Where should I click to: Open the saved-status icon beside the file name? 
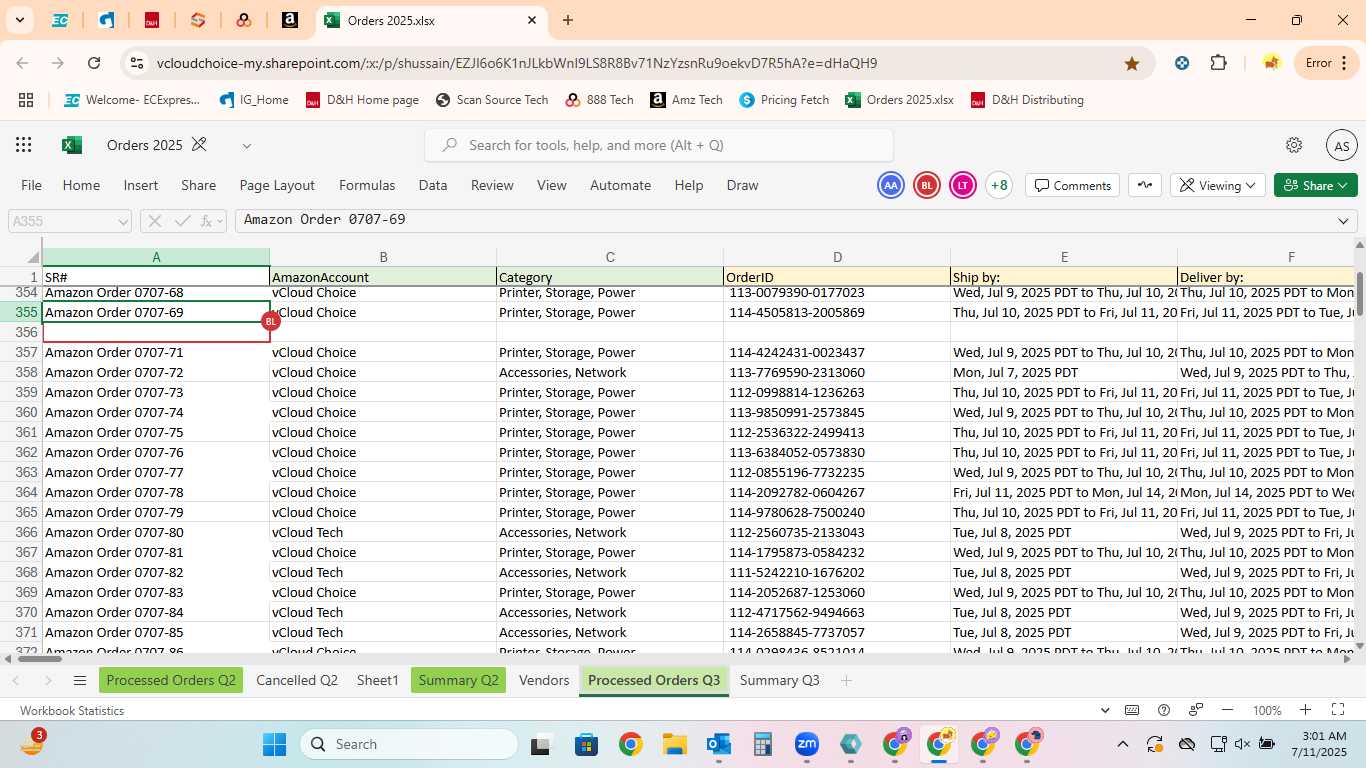[x=199, y=145]
